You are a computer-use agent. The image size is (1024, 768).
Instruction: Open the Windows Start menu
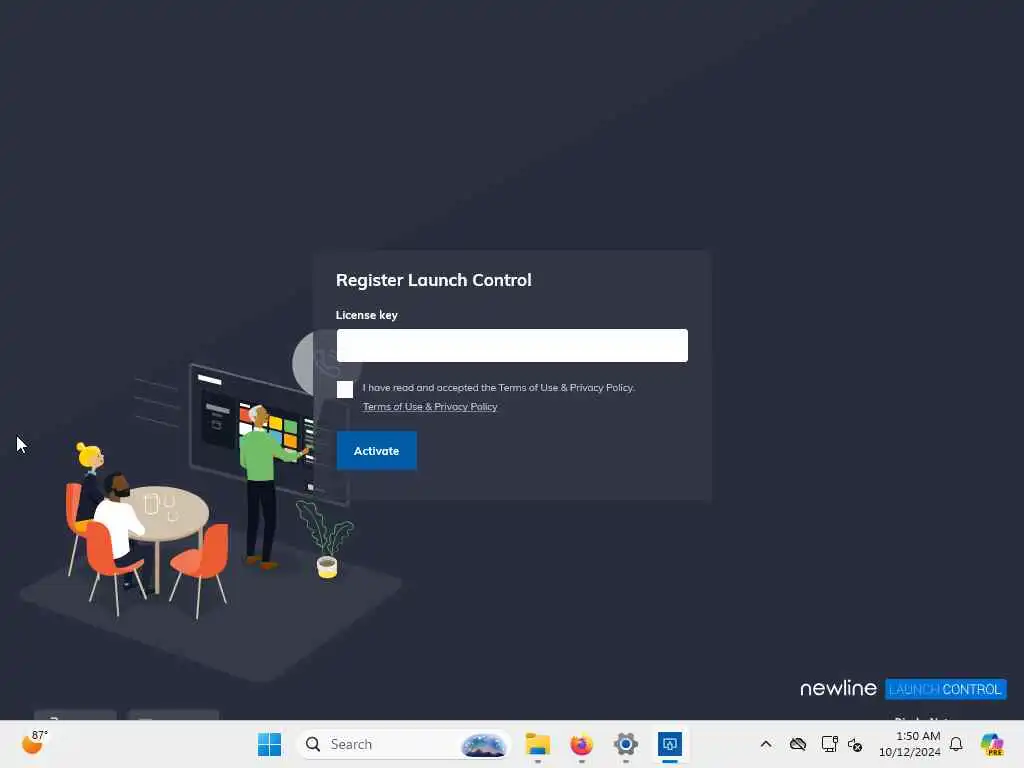coord(269,744)
